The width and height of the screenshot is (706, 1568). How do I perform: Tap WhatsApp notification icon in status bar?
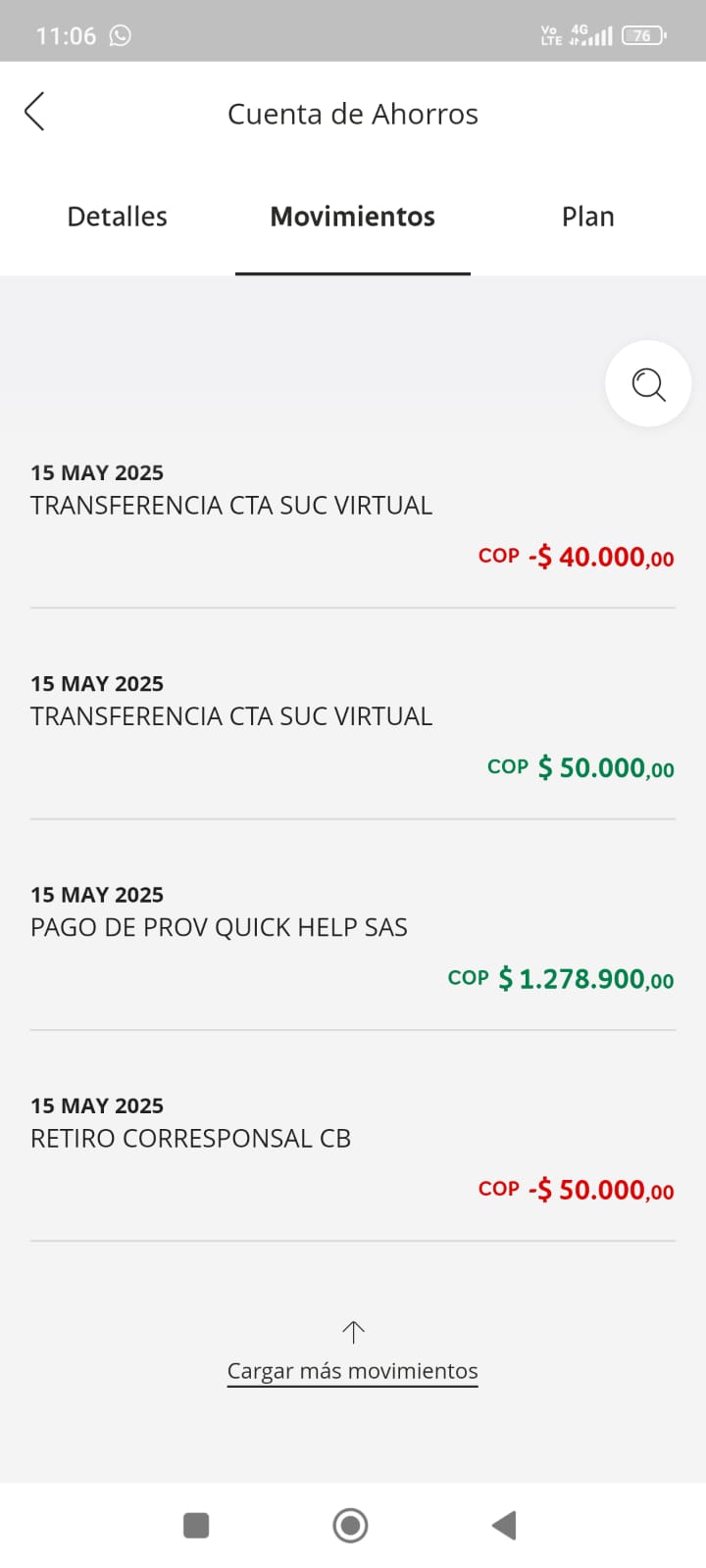coord(121,35)
